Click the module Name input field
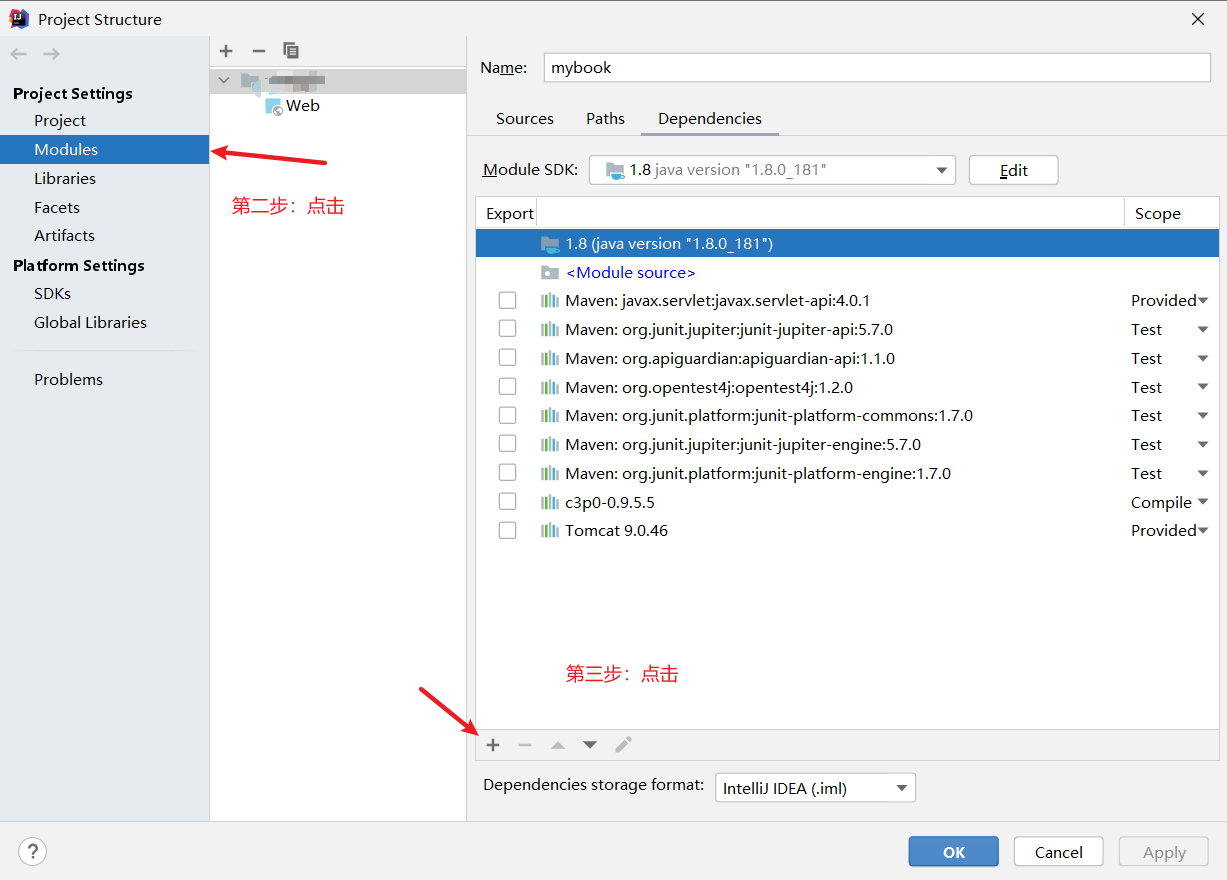Viewport: 1227px width, 880px height. [877, 67]
